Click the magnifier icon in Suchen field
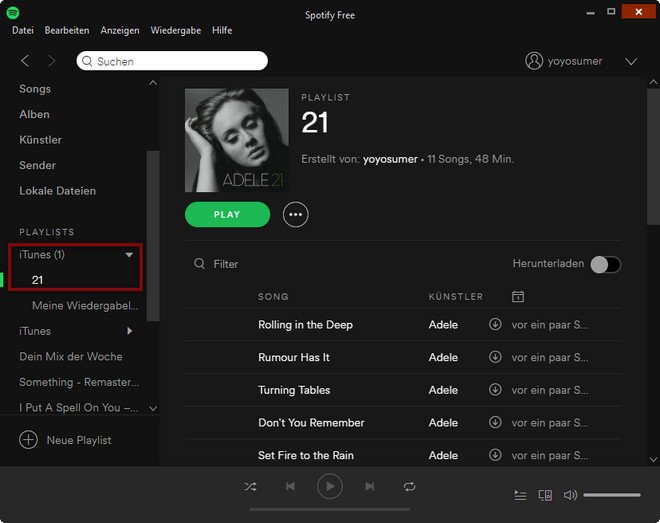 click(x=87, y=61)
